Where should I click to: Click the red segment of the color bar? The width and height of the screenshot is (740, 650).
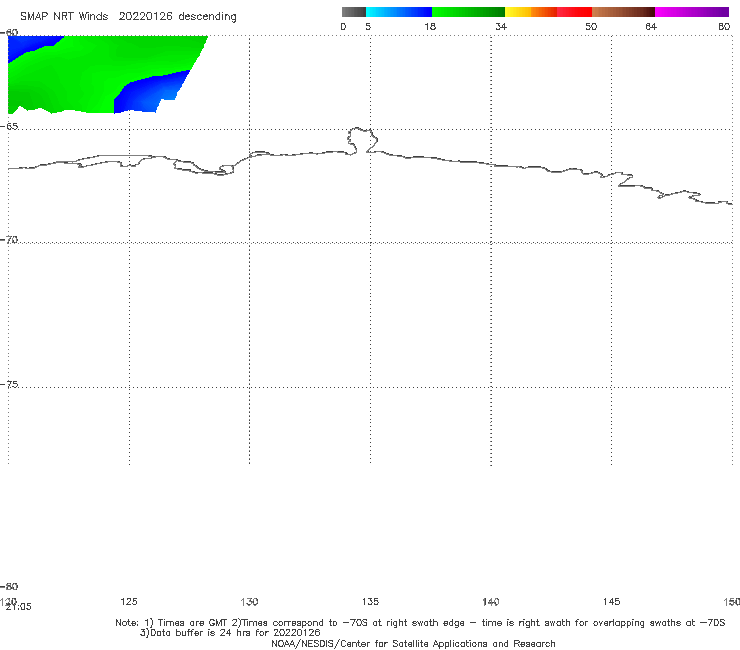(574, 12)
